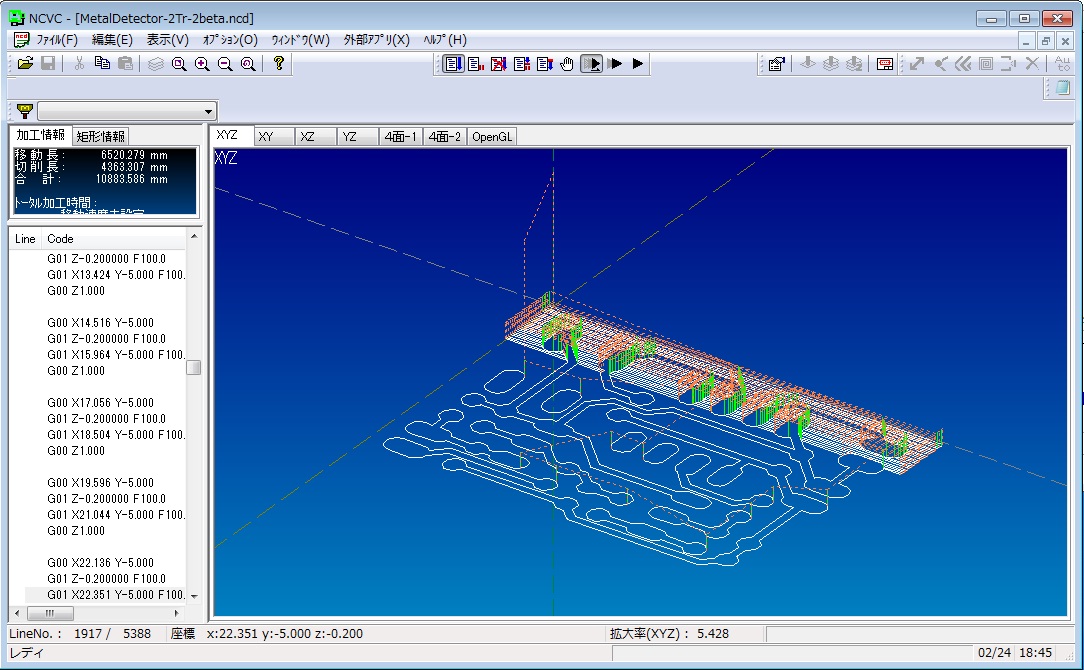
Task: Click the zoom out magnifier icon
Action: point(225,64)
